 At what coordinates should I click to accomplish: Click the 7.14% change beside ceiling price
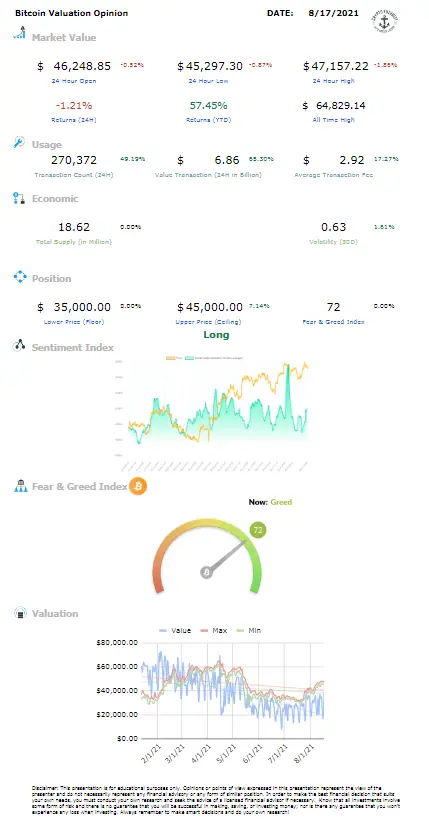point(262,306)
